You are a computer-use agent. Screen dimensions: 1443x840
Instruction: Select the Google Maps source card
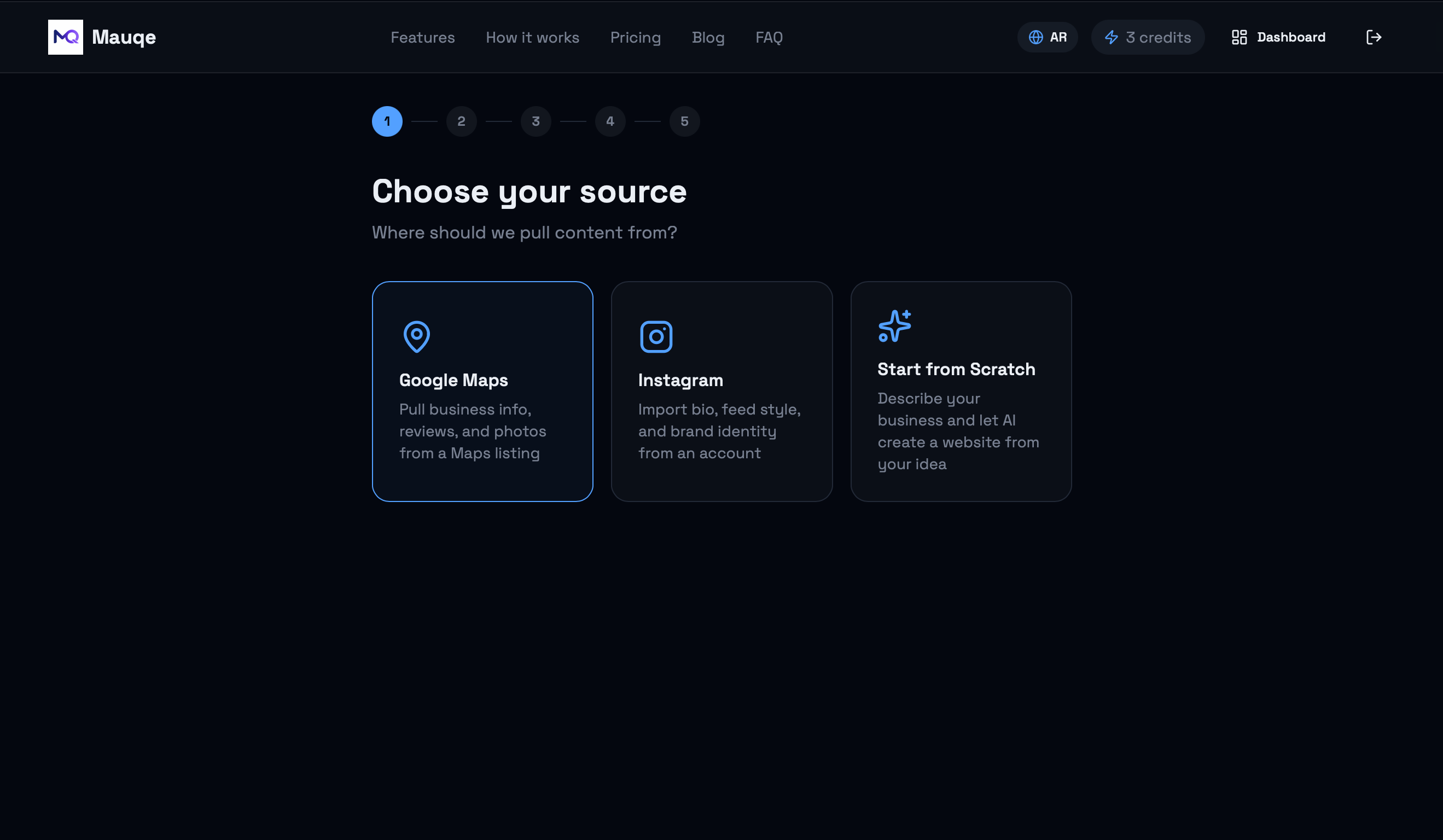pyautogui.click(x=482, y=392)
